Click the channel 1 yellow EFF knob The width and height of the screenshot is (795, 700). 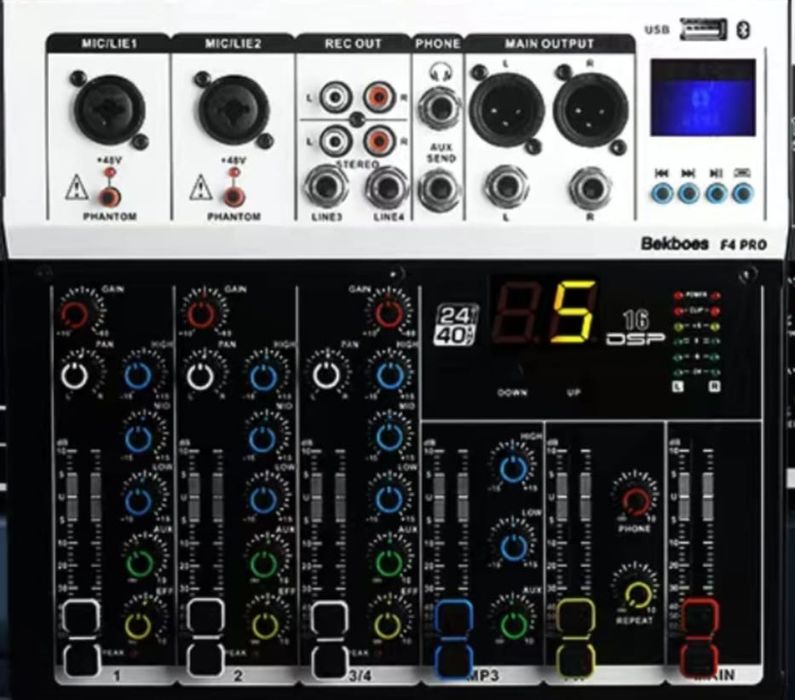coord(138,625)
